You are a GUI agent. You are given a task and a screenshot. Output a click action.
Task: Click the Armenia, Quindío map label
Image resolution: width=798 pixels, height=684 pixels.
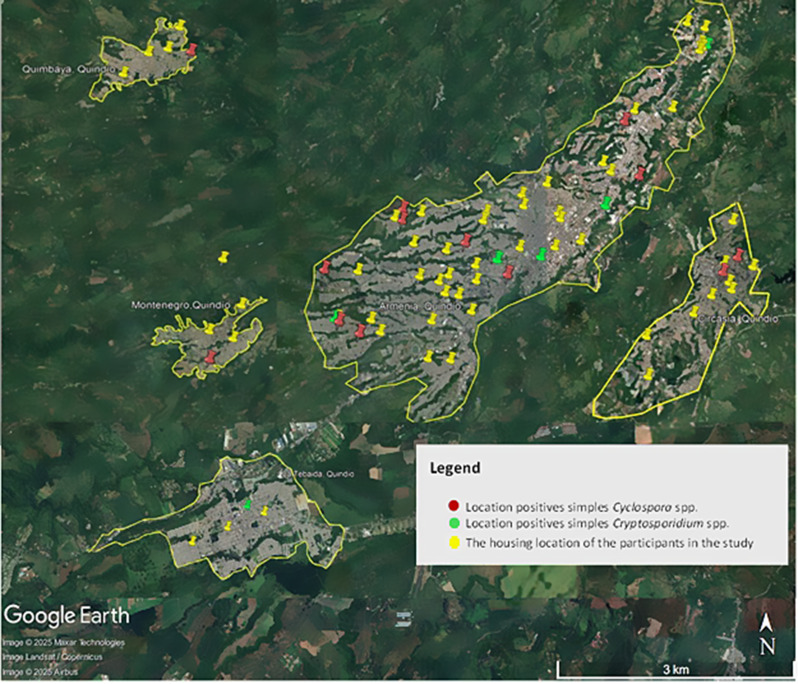[420, 306]
